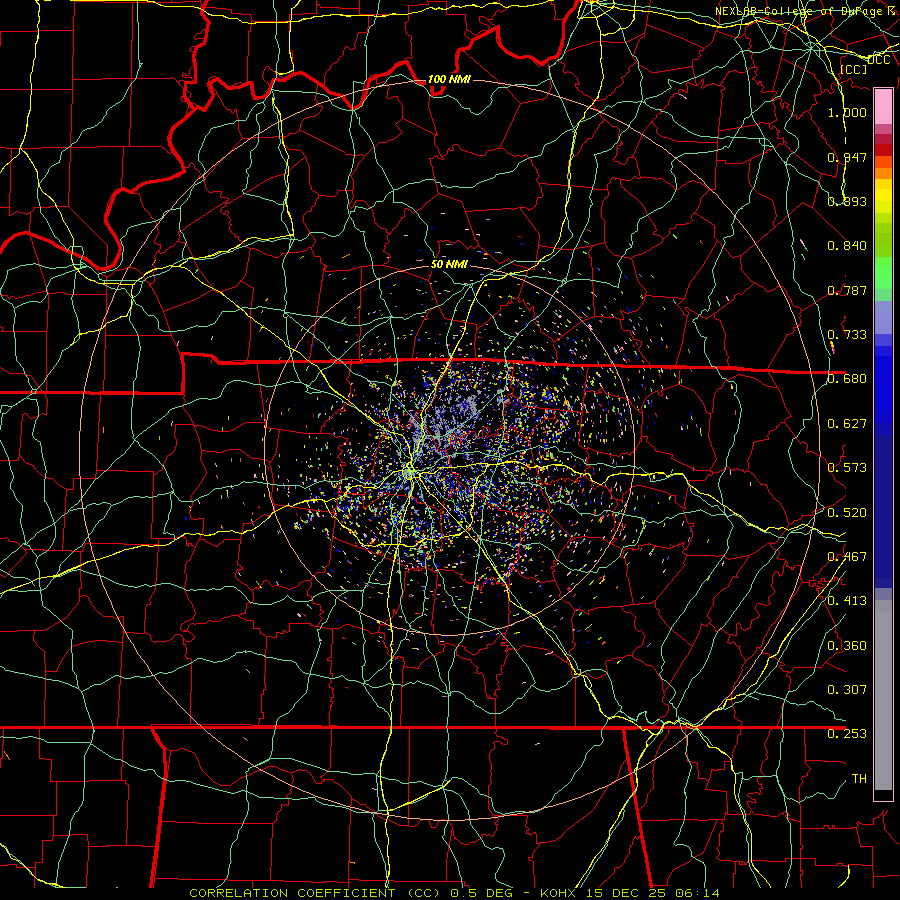
Task: Click the 0.413 legend value
Action: click(x=847, y=601)
